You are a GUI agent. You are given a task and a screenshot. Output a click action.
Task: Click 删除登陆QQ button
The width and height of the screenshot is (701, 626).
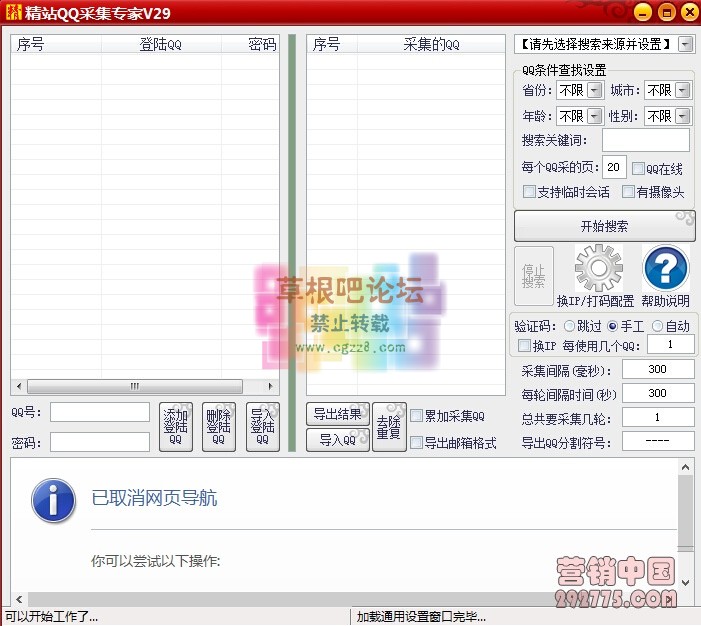tap(219, 427)
